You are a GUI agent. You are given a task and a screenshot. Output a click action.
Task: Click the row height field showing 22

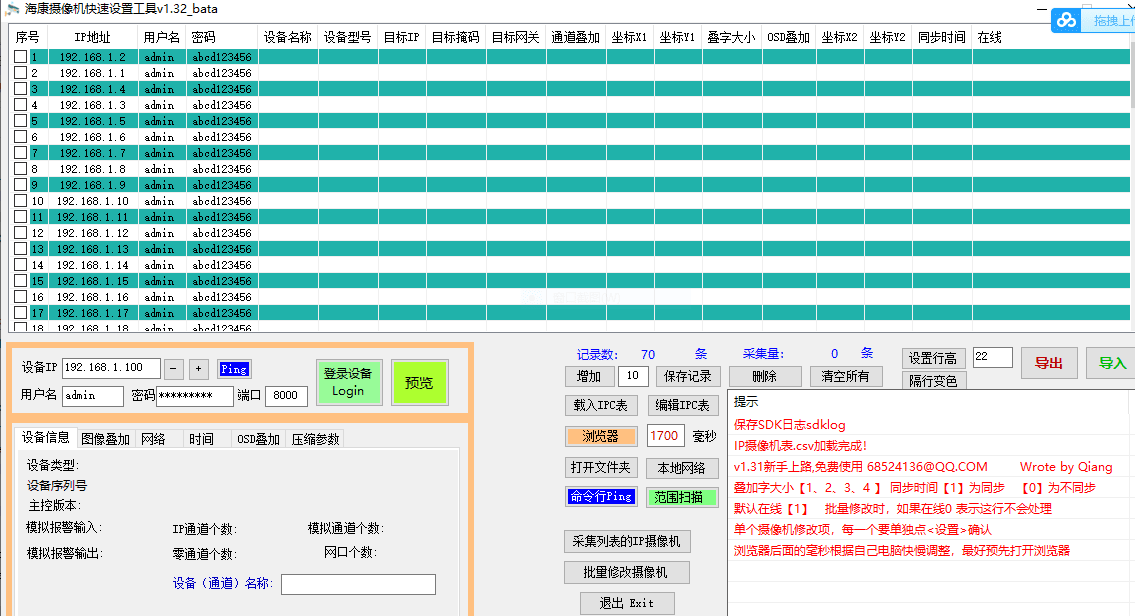992,357
